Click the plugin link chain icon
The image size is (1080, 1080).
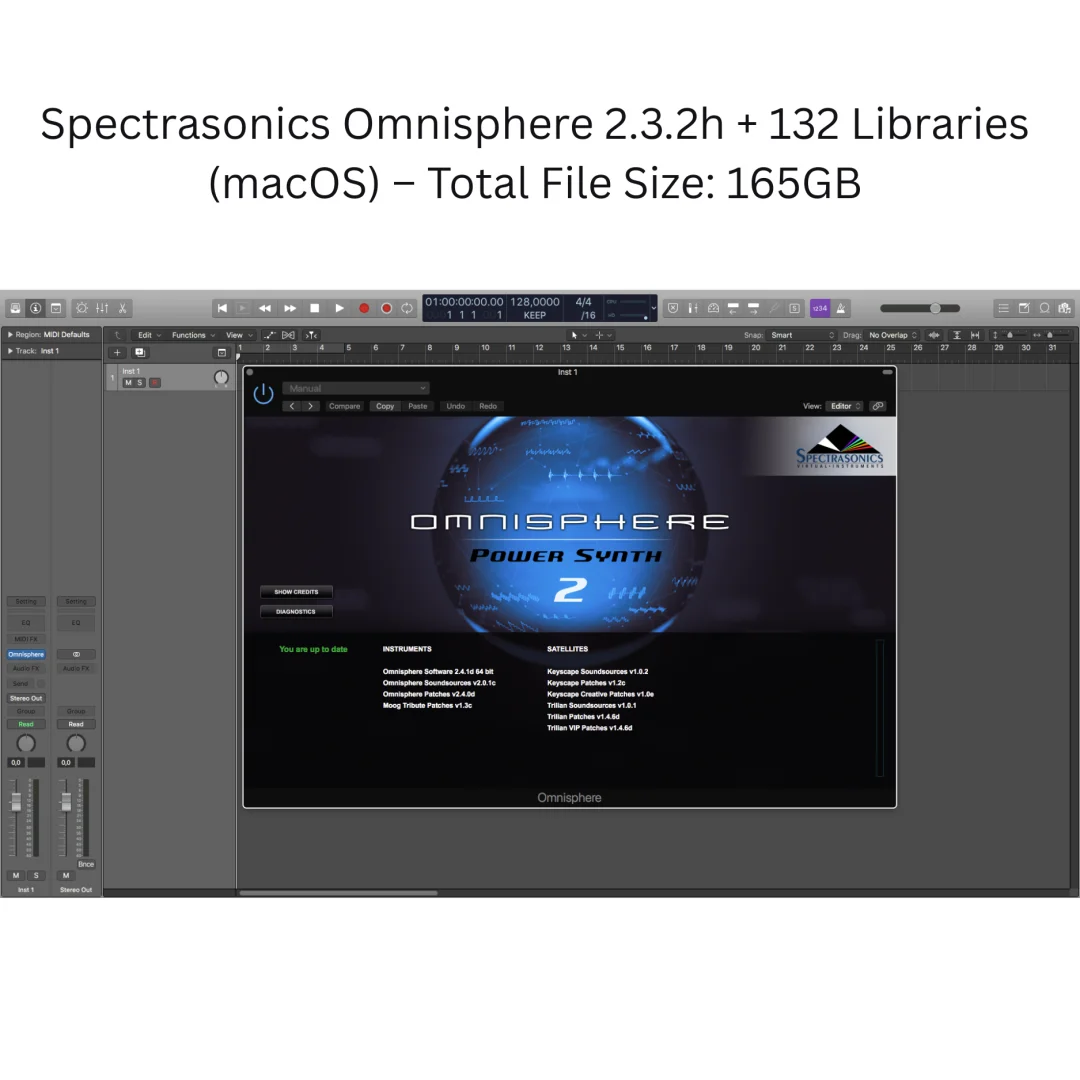[877, 406]
